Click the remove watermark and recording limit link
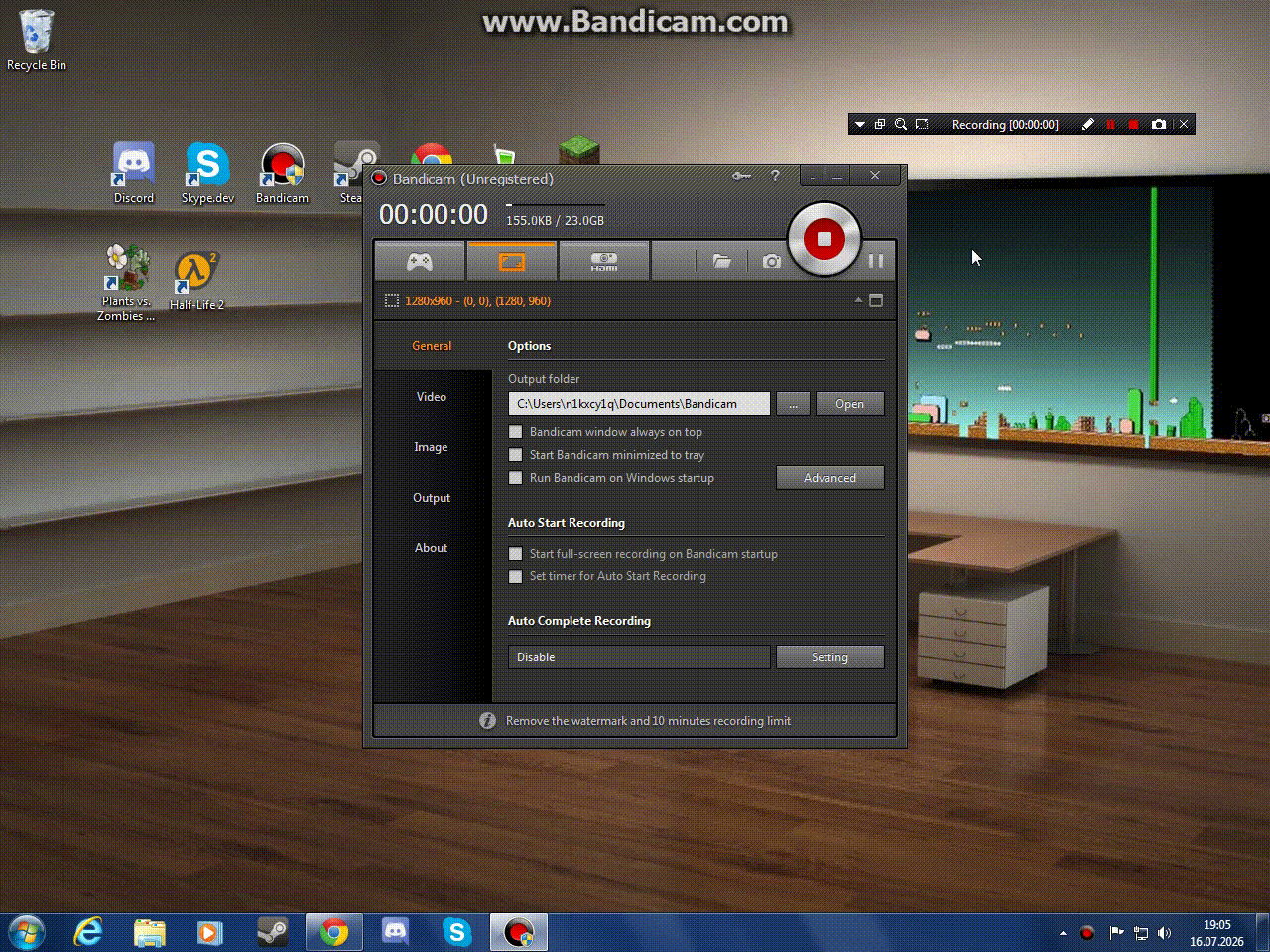Screen dimensions: 1270x952 point(648,721)
